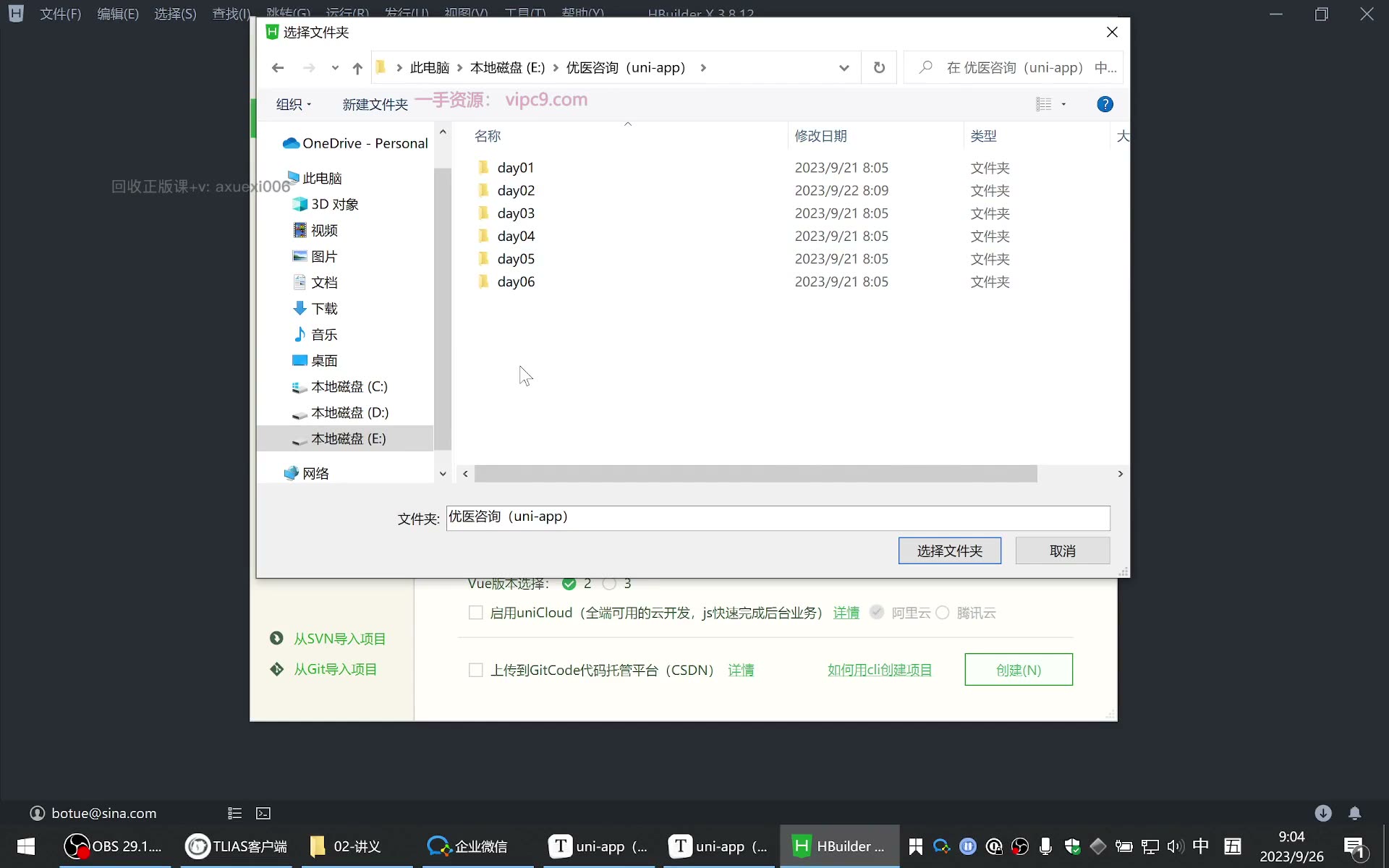Open the 选择(S) menu
Image resolution: width=1389 pixels, height=868 pixels.
[175, 14]
